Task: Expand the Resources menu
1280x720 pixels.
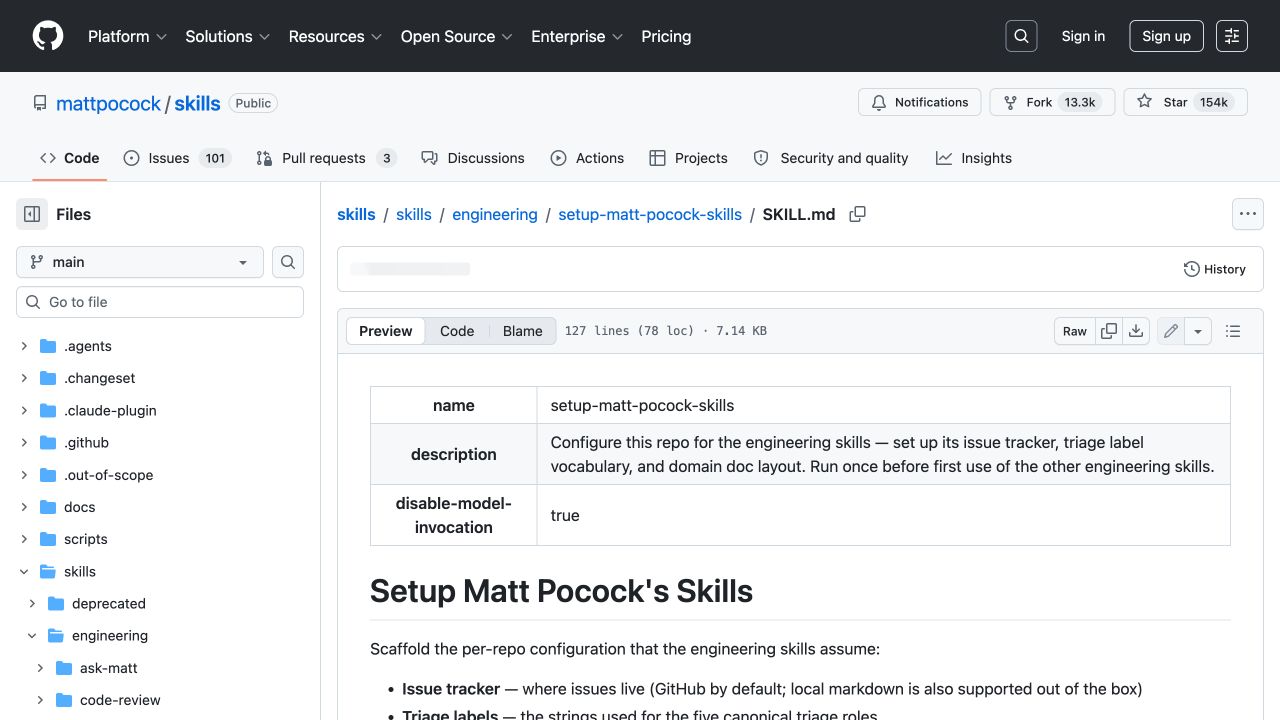Action: [x=335, y=36]
